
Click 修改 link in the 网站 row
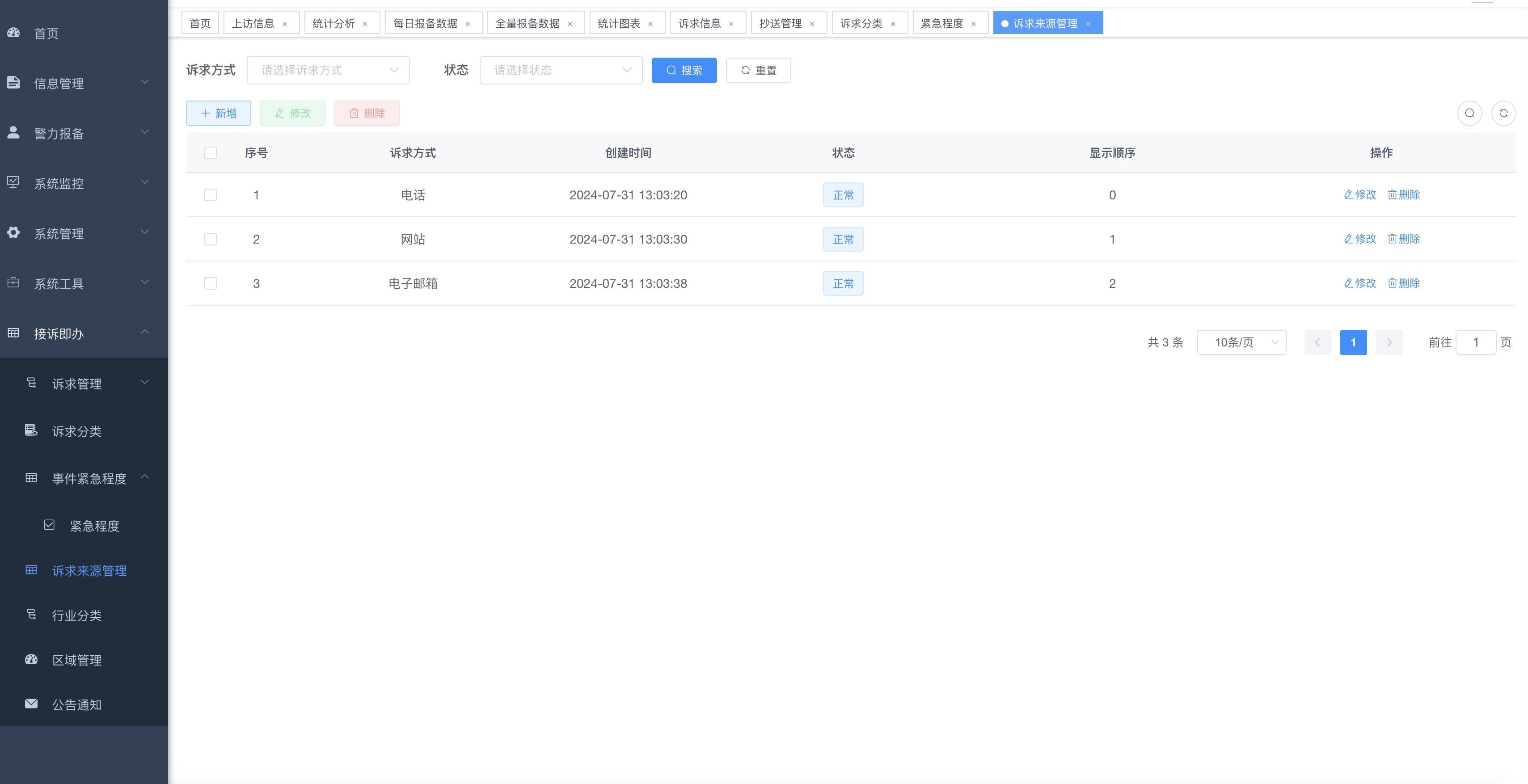point(1359,238)
